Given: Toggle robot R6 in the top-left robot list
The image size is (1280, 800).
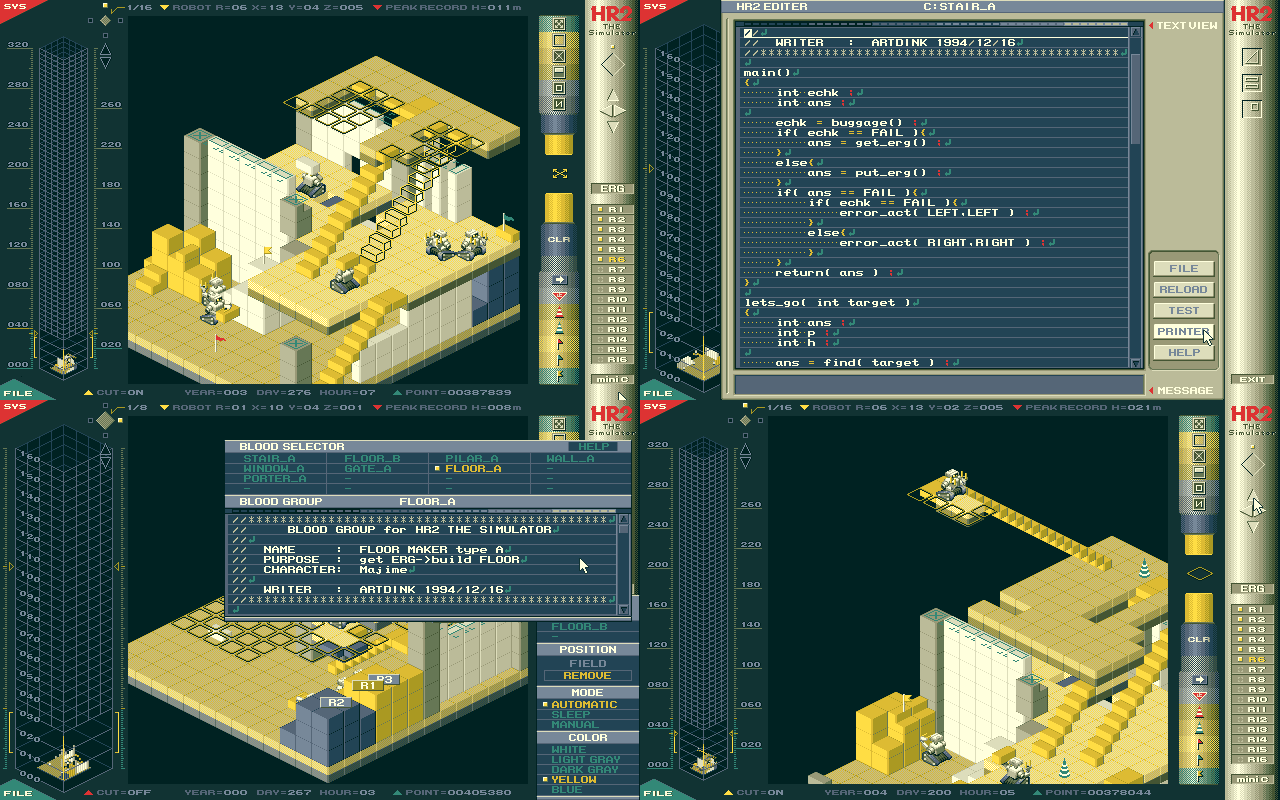Looking at the screenshot, I should point(613,260).
